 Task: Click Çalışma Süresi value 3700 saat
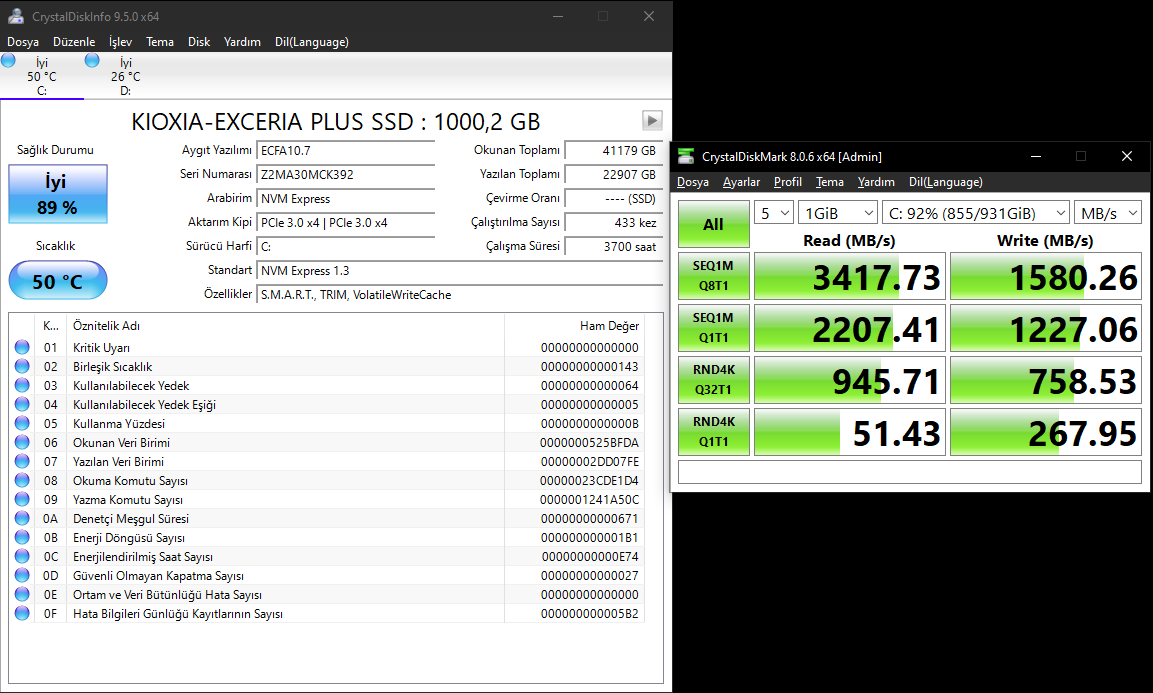point(613,247)
